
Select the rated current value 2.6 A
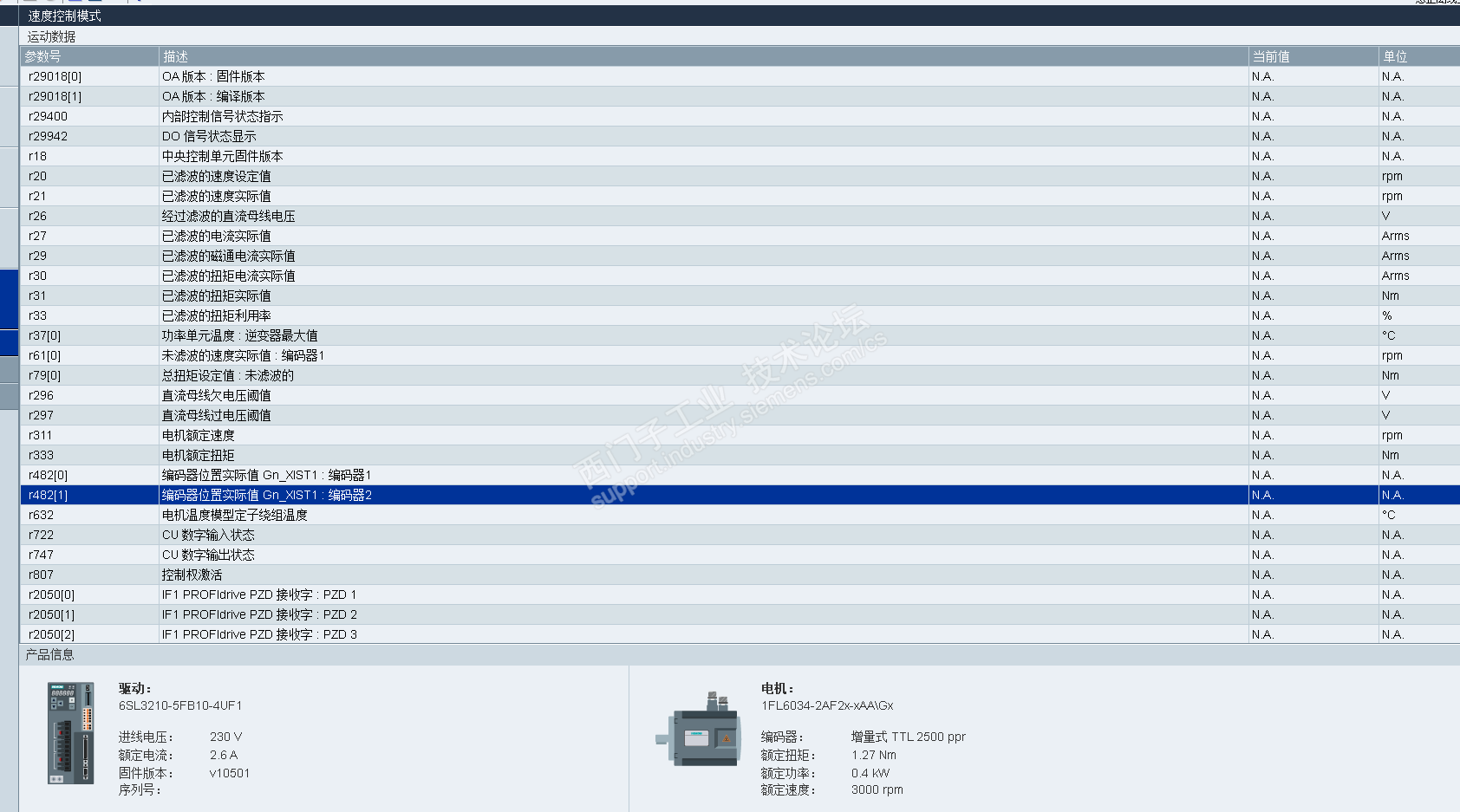tap(224, 755)
